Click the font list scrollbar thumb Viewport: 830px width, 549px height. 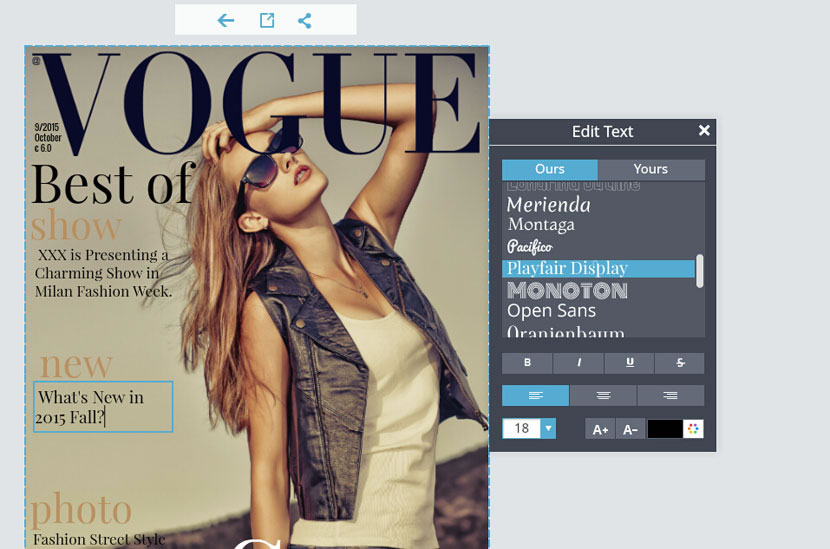[700, 271]
